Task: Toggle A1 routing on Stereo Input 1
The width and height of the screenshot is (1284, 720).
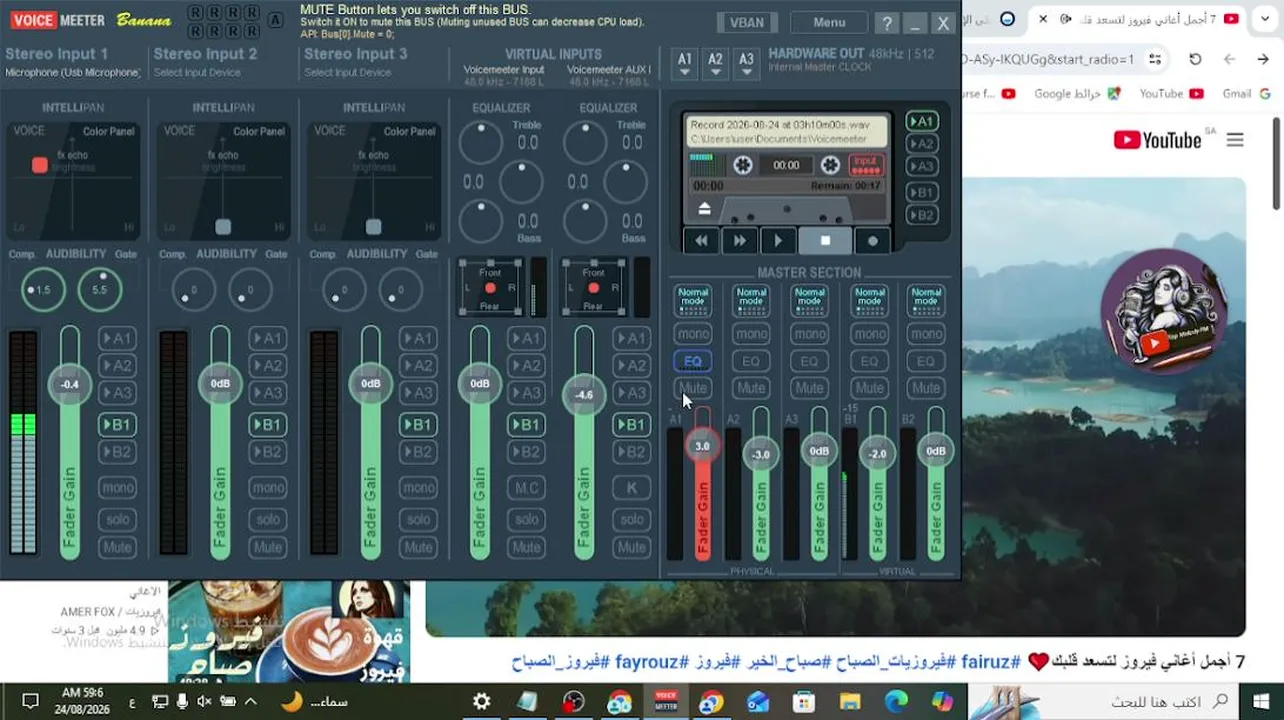Action: (x=117, y=339)
